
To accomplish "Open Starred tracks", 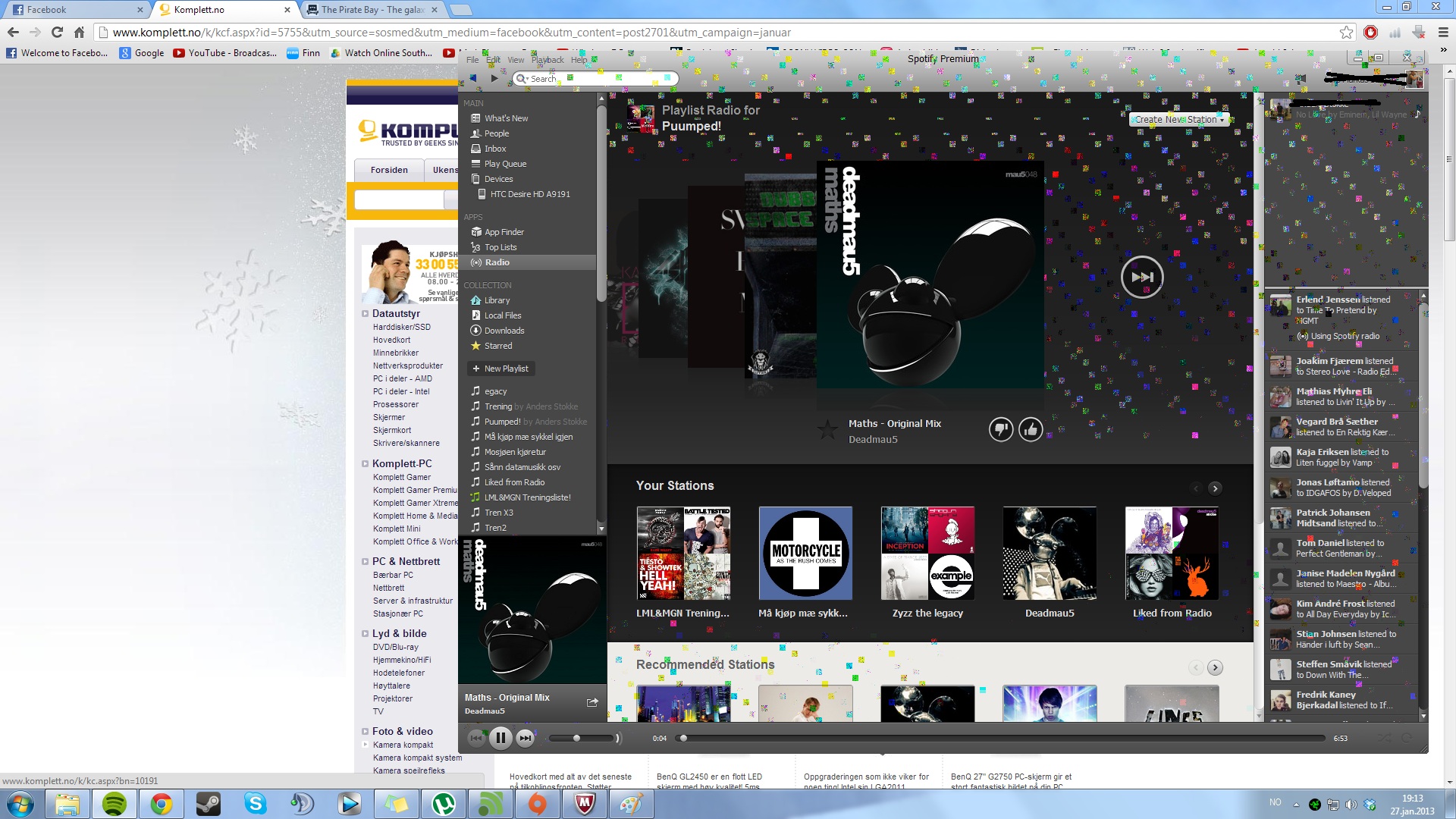I will point(497,346).
